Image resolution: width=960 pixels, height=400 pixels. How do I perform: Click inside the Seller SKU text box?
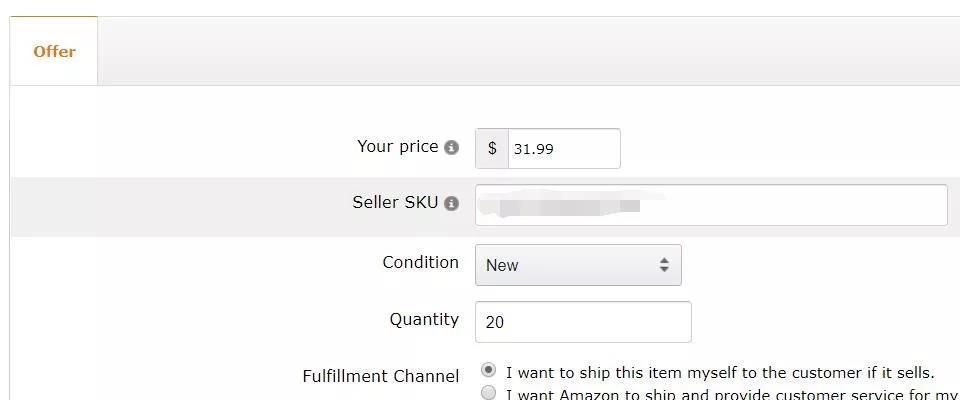pos(711,205)
